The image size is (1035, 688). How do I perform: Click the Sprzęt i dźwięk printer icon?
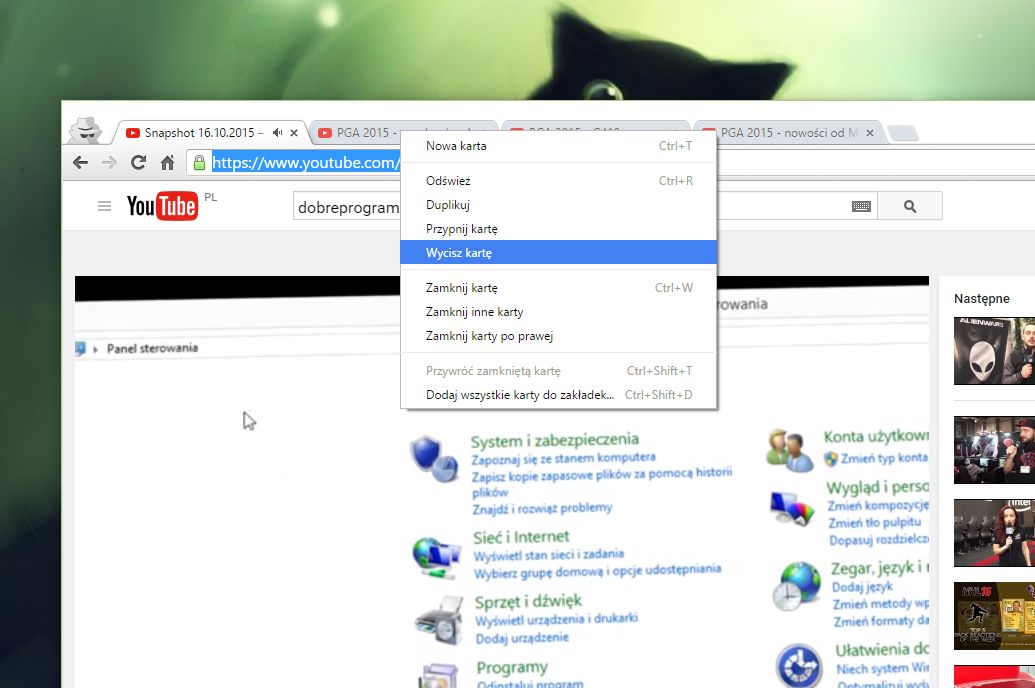coord(439,620)
